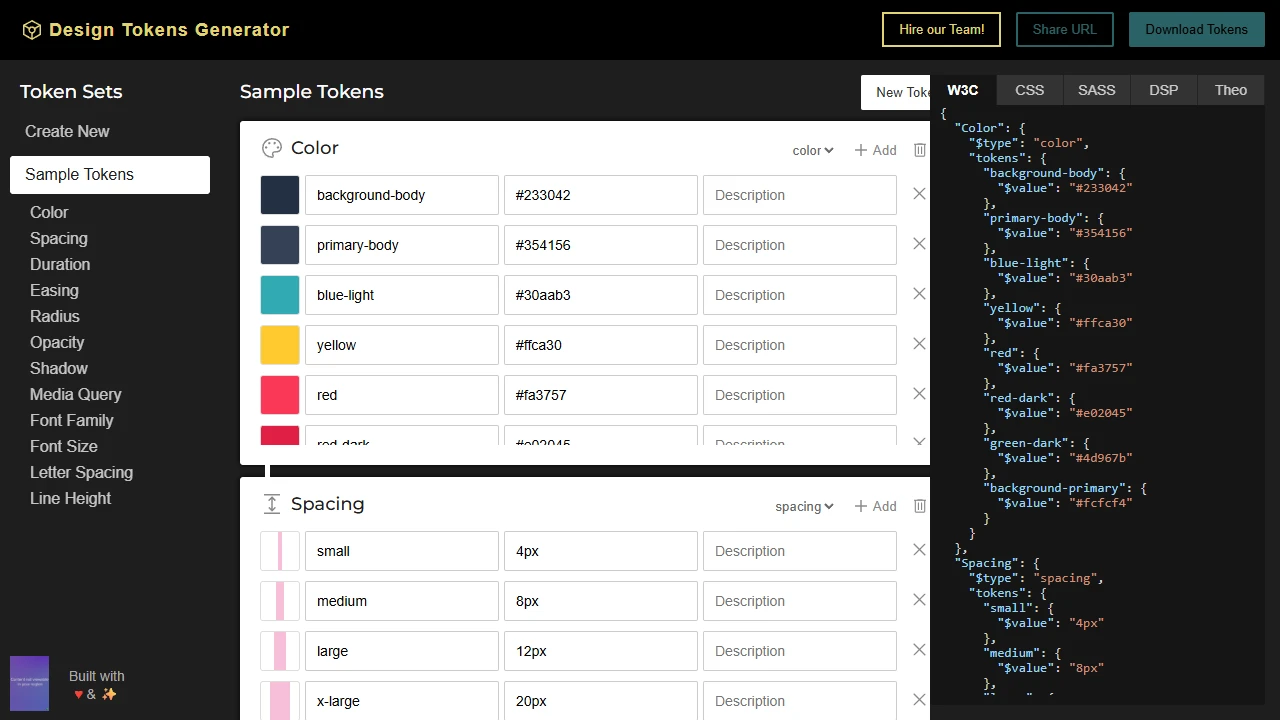
Task: Click the Design Tokens Generator cube logo
Action: pyautogui.click(x=32, y=29)
